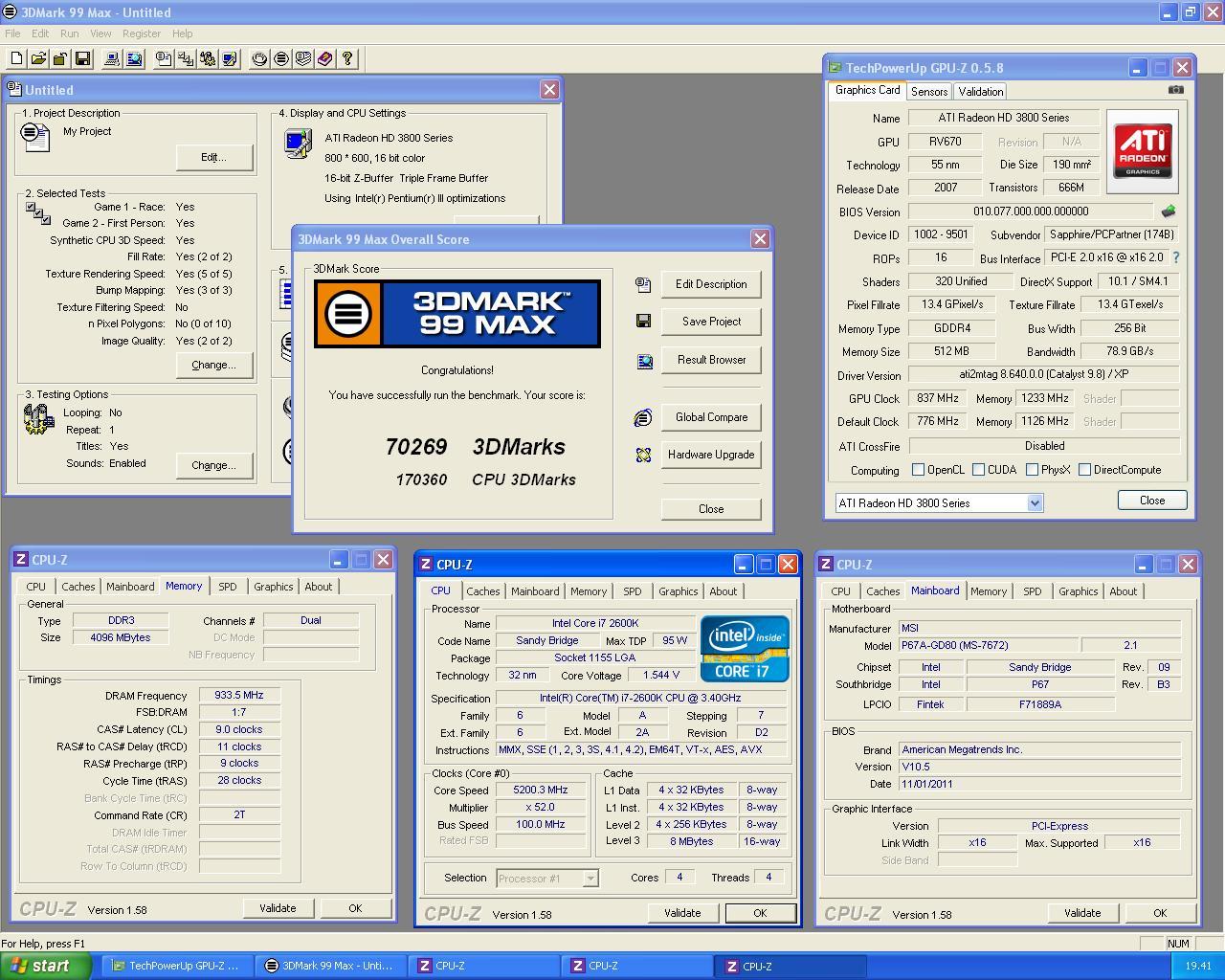Click the Hardware Upgrade button
This screenshot has height=980, width=1225.
(711, 455)
